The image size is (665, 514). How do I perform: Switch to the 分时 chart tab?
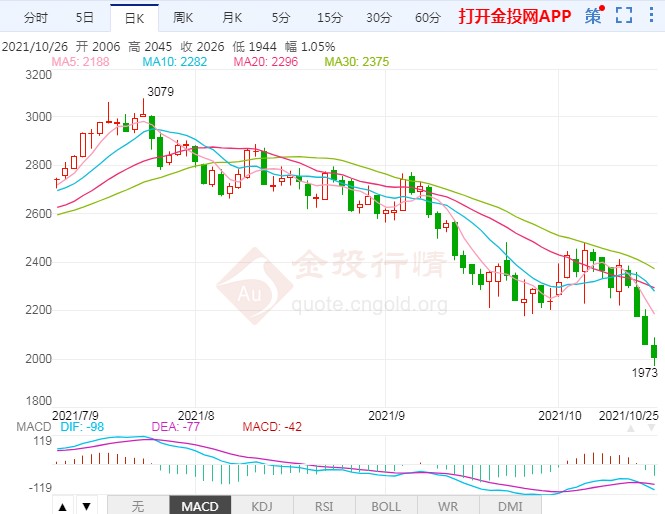[x=36, y=18]
